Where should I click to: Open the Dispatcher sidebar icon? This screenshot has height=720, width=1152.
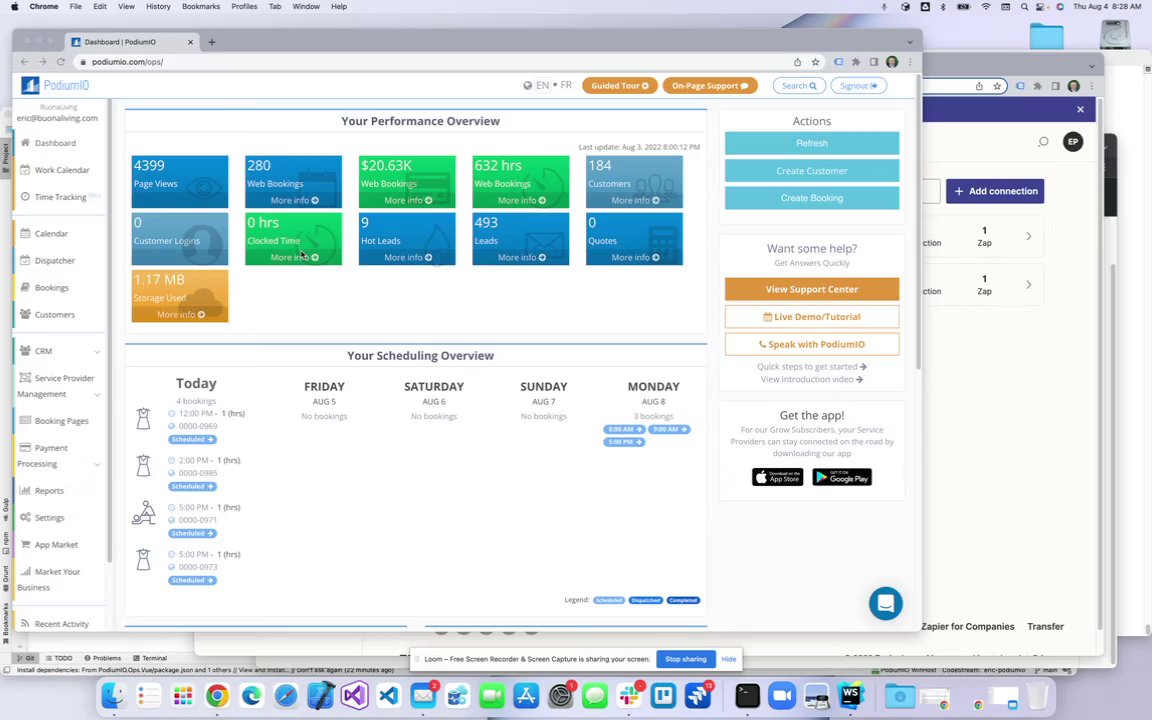(25, 260)
